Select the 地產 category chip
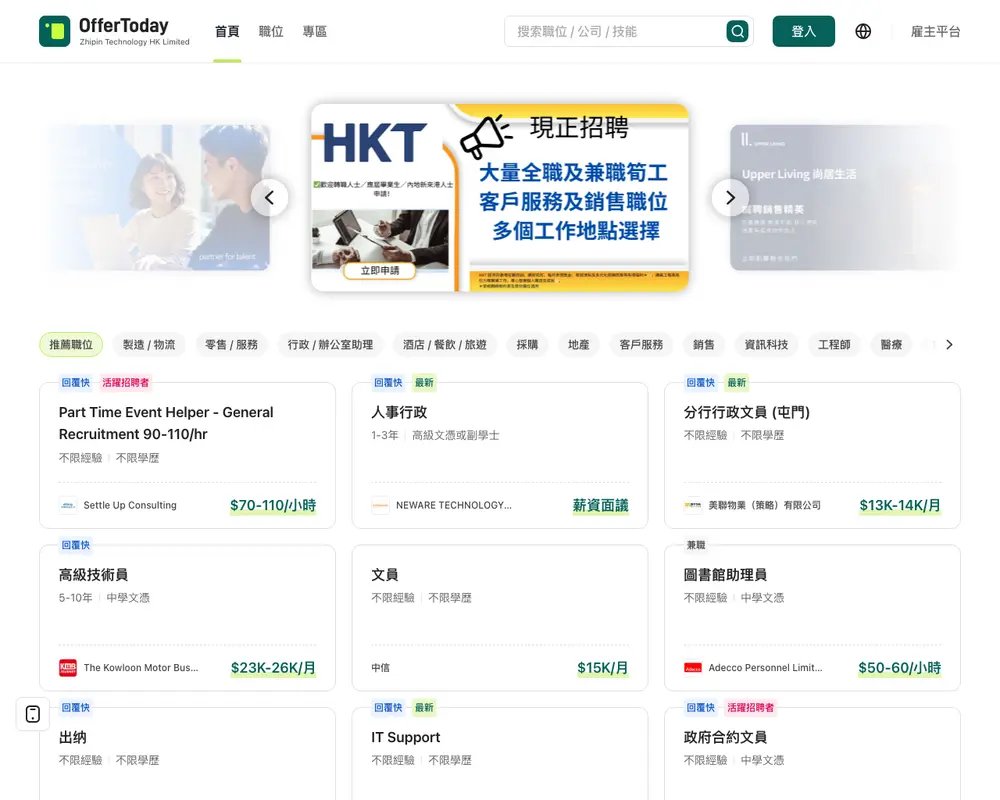Image resolution: width=1000 pixels, height=800 pixels. [578, 344]
